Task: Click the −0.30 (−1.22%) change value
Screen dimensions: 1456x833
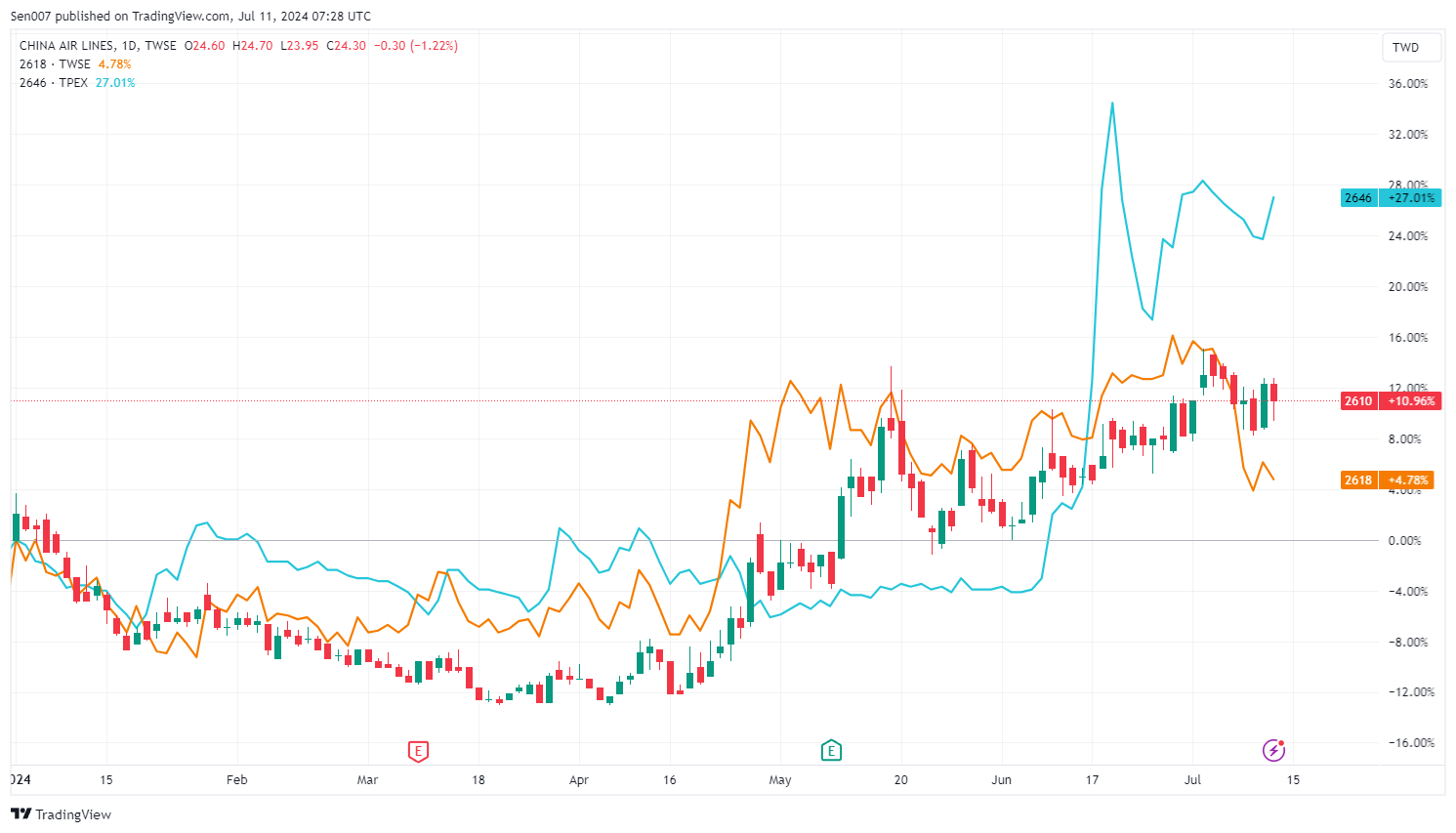Action: tap(416, 46)
